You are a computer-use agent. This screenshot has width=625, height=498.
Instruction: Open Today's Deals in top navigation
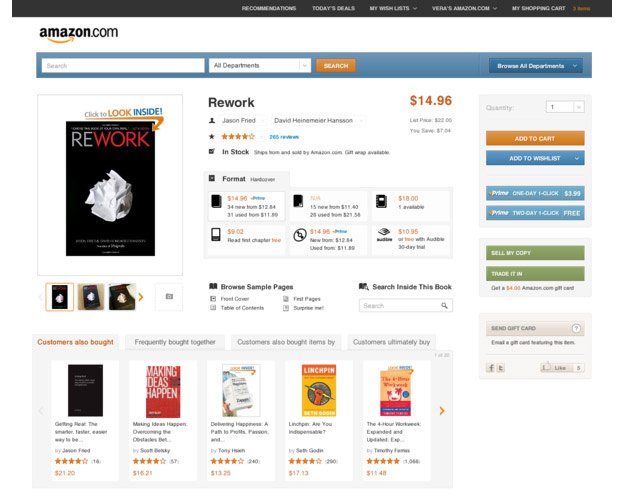(333, 8)
